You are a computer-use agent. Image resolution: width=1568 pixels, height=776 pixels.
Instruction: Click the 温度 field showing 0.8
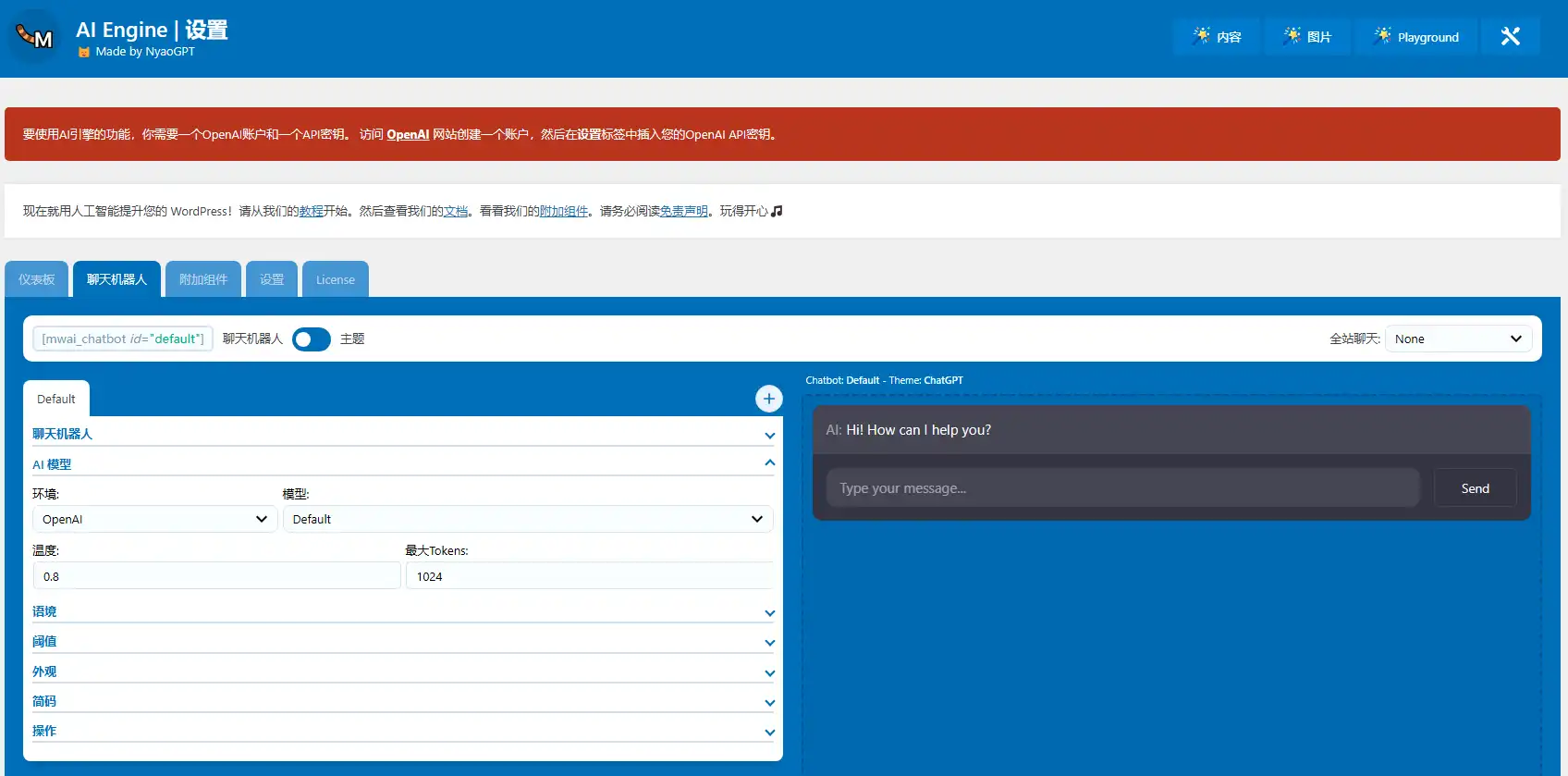click(216, 576)
